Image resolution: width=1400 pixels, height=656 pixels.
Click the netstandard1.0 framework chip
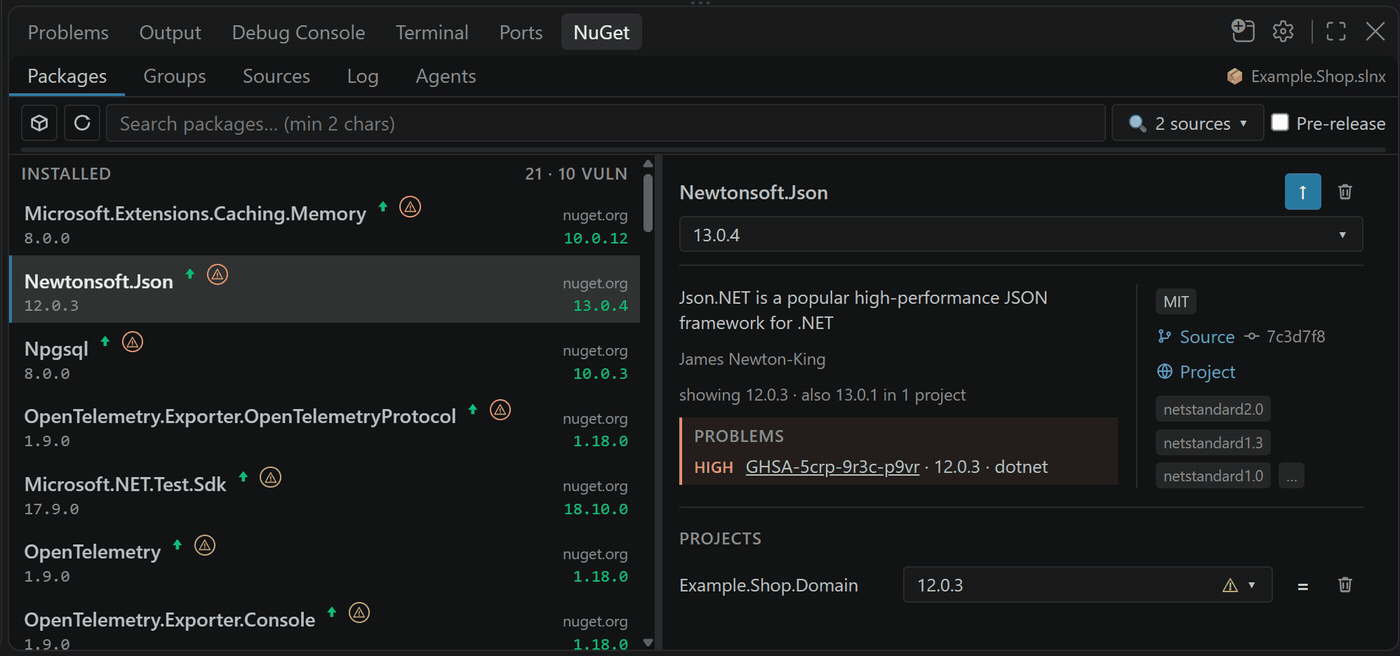coord(1213,476)
